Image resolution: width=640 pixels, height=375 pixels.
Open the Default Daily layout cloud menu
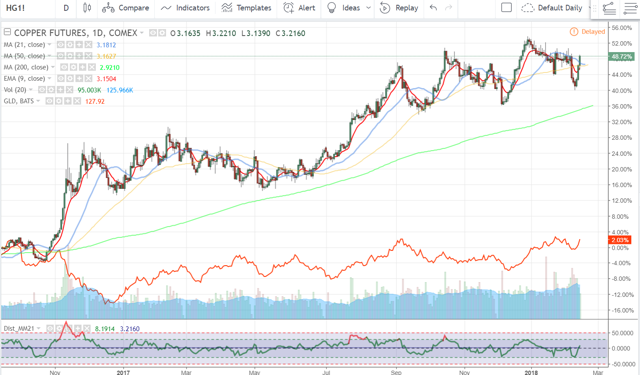552,8
